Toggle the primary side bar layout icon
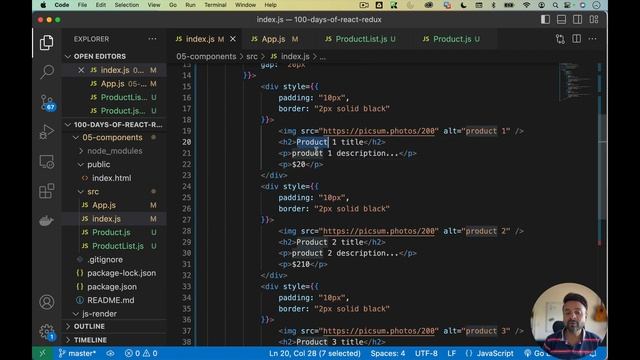Screen dimensions: 640x360 (545, 20)
